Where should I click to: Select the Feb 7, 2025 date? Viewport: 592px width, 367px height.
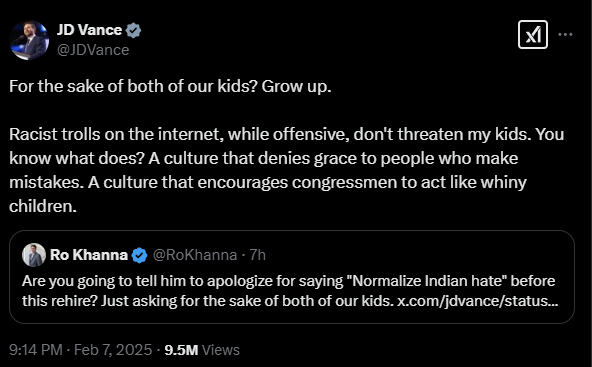tap(113, 350)
